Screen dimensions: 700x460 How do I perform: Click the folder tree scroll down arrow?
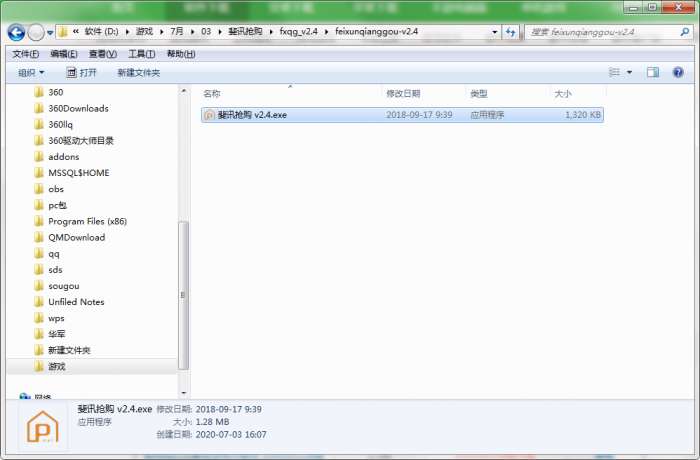[183, 393]
